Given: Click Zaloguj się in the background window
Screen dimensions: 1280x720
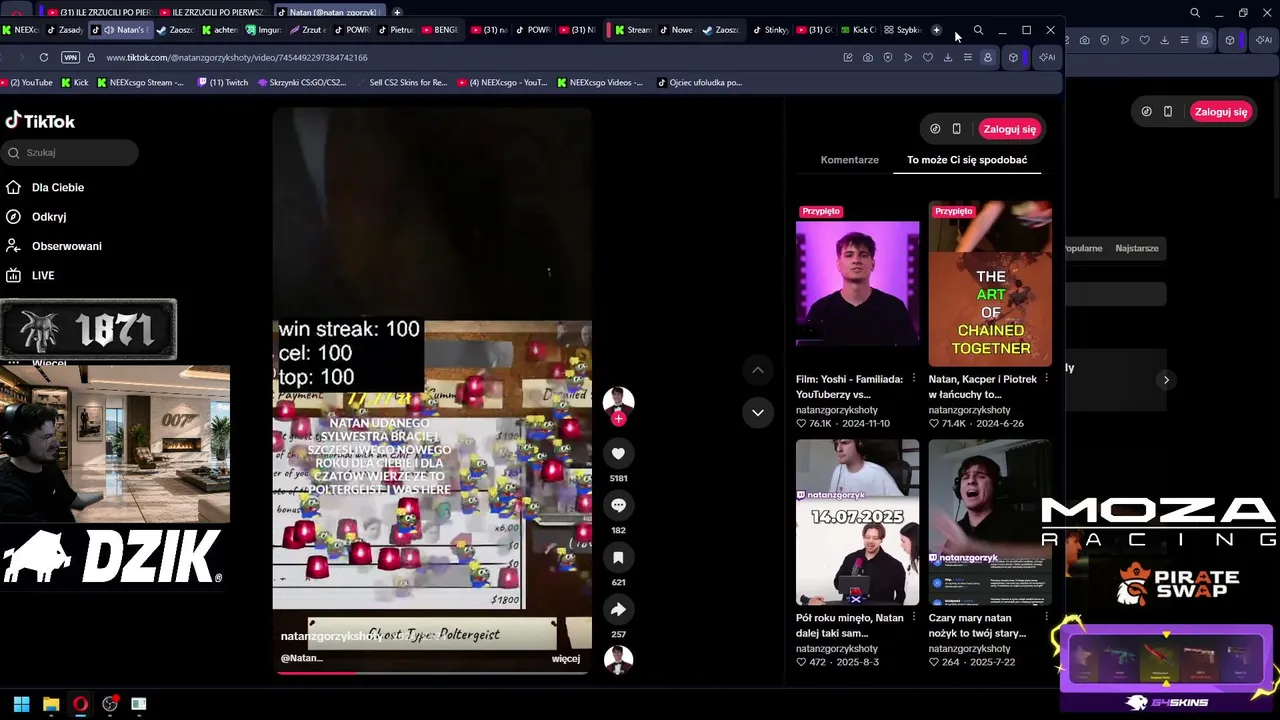Looking at the screenshot, I should (1221, 112).
